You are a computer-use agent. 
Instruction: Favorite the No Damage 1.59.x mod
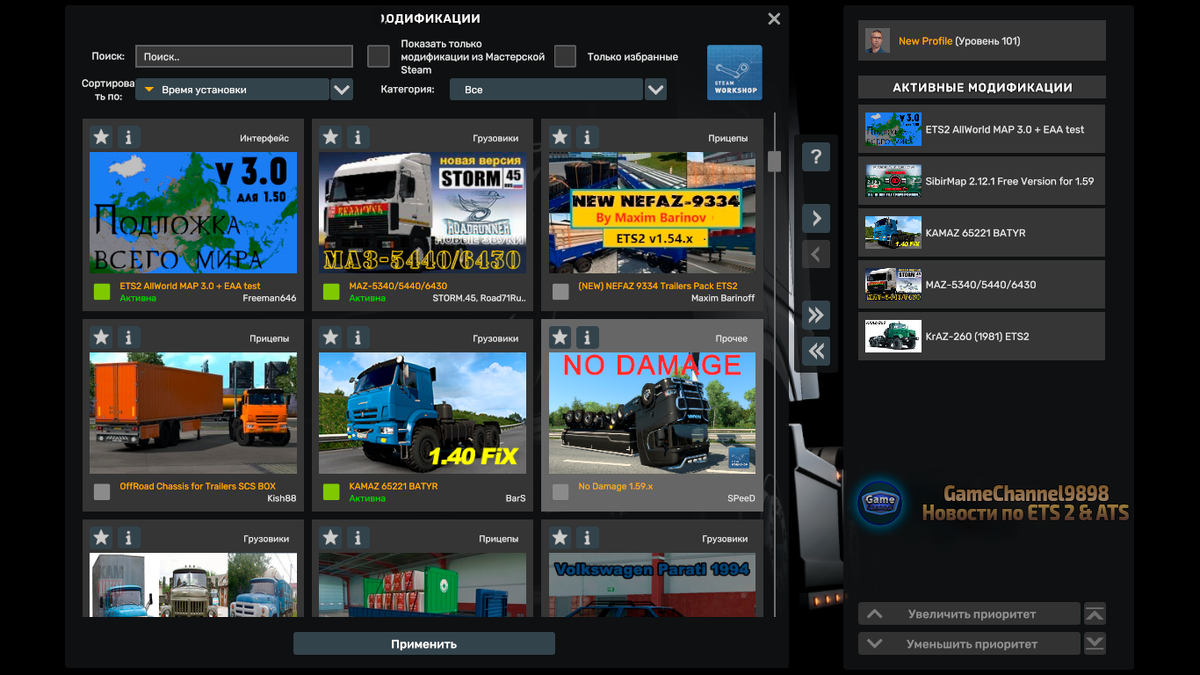(560, 337)
